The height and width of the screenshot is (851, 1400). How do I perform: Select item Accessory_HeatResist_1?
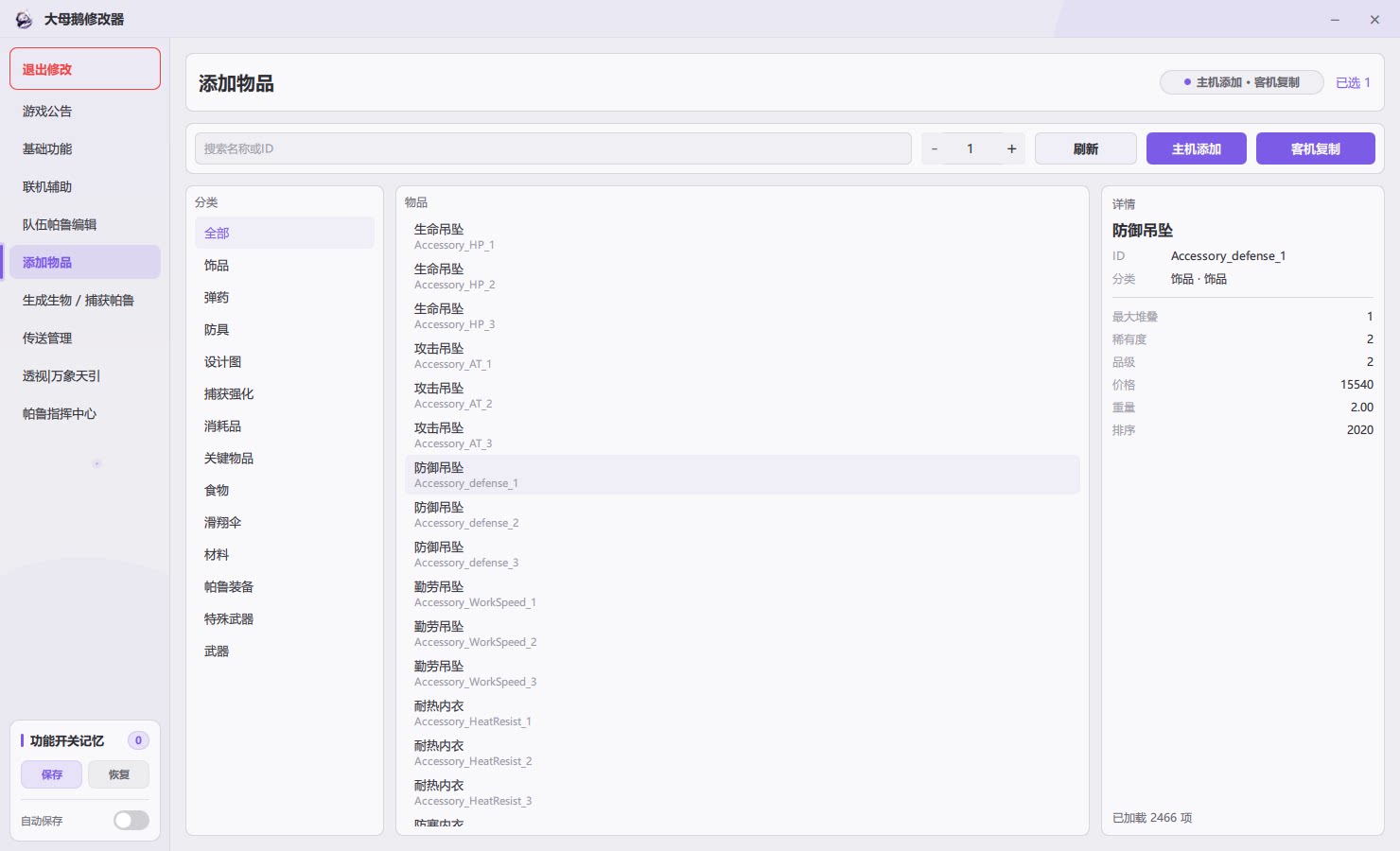743,713
